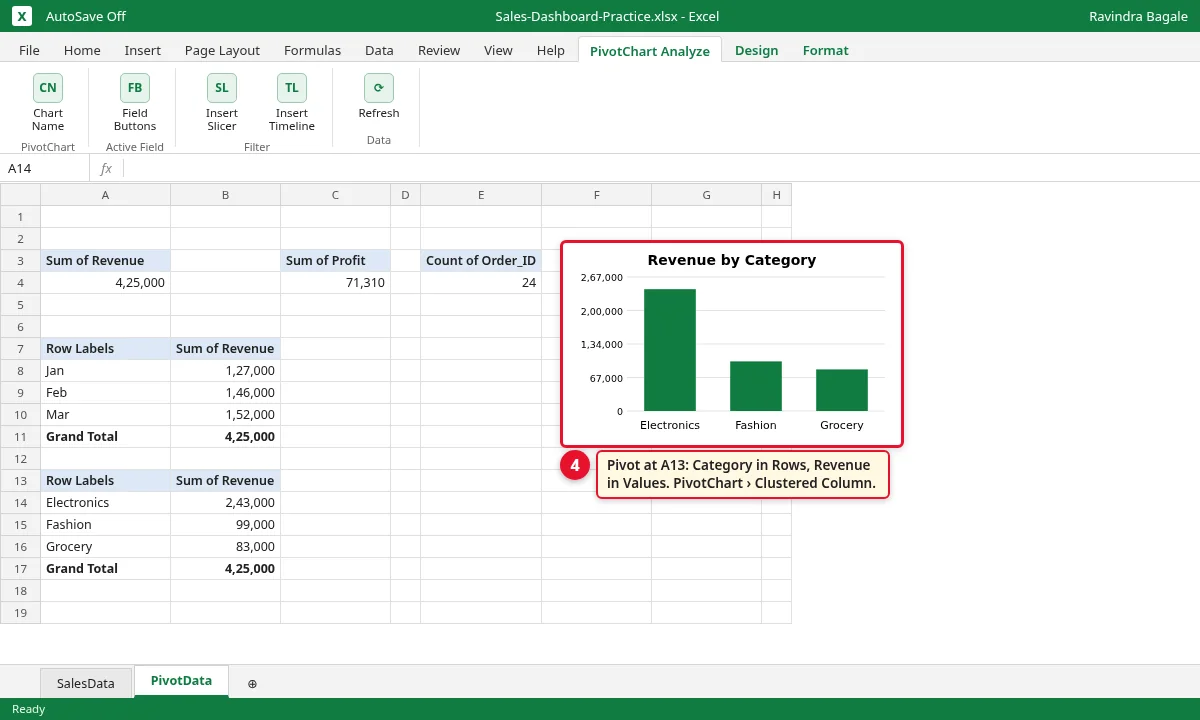
Task: Select the PivotChart Analyze tab
Action: 650,50
